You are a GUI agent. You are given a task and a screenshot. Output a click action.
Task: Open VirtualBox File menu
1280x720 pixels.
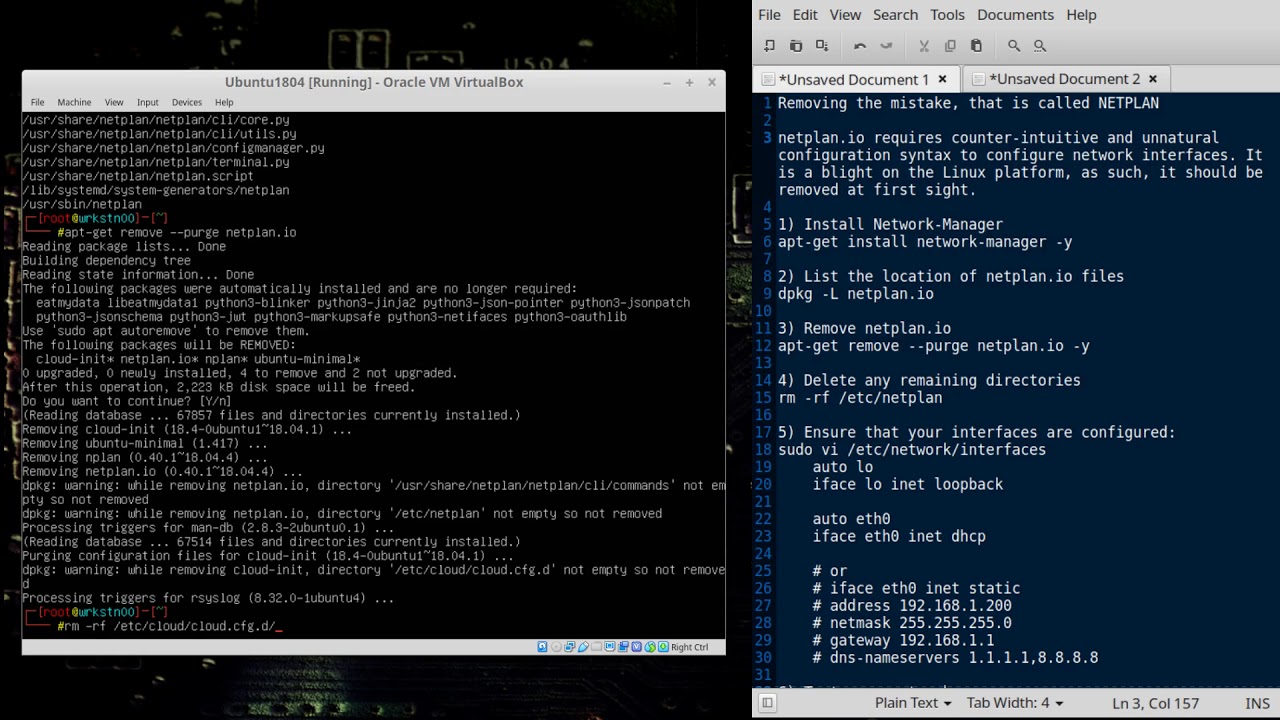(37, 102)
